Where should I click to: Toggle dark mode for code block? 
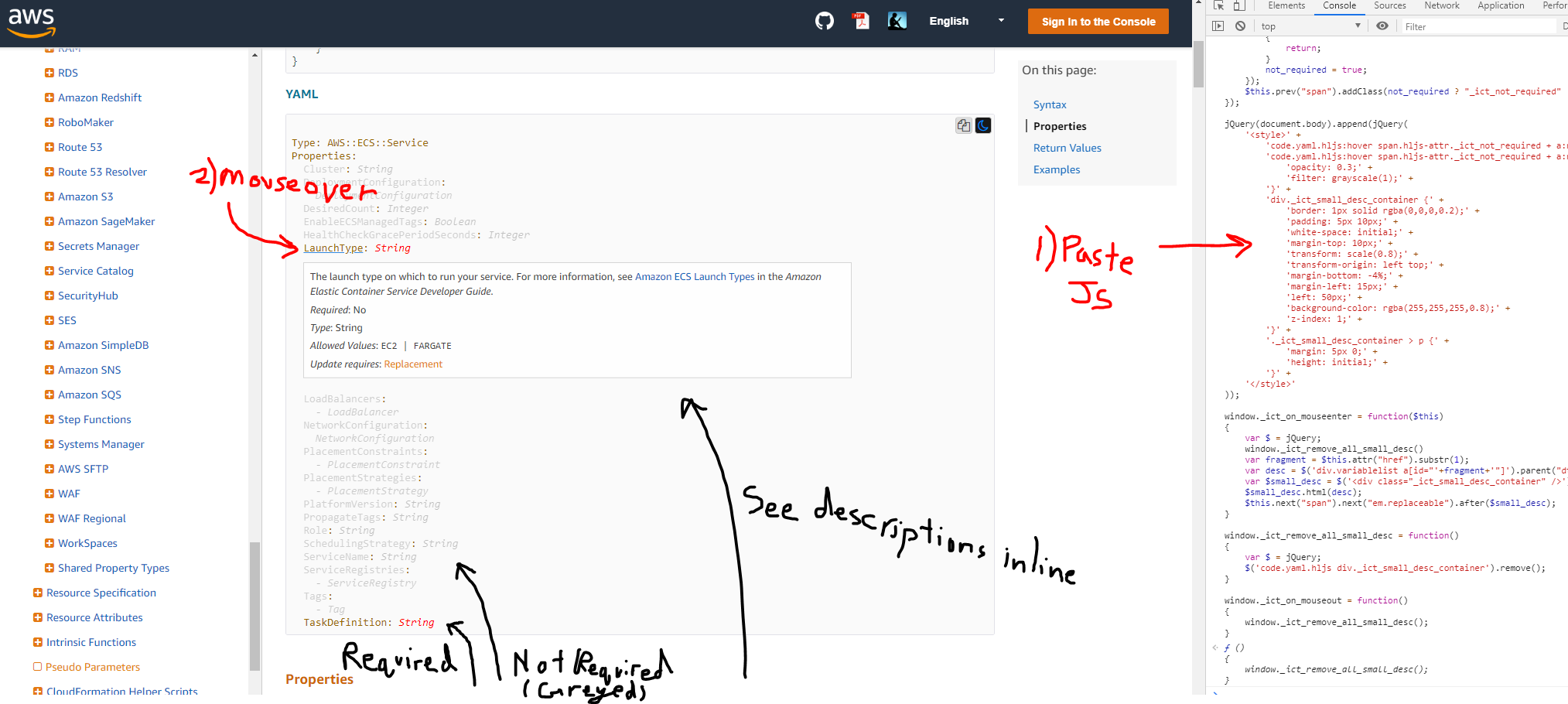983,125
